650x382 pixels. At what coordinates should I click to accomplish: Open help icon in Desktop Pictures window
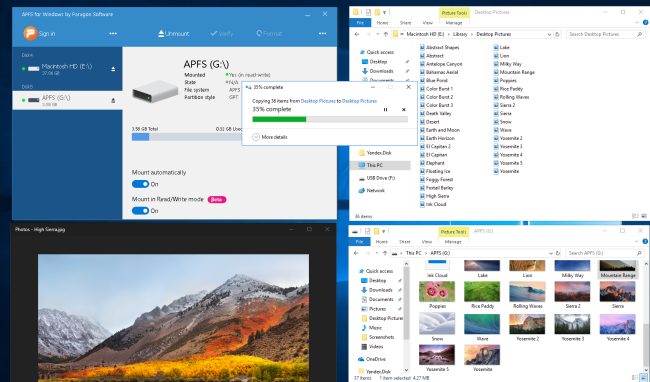[x=646, y=23]
